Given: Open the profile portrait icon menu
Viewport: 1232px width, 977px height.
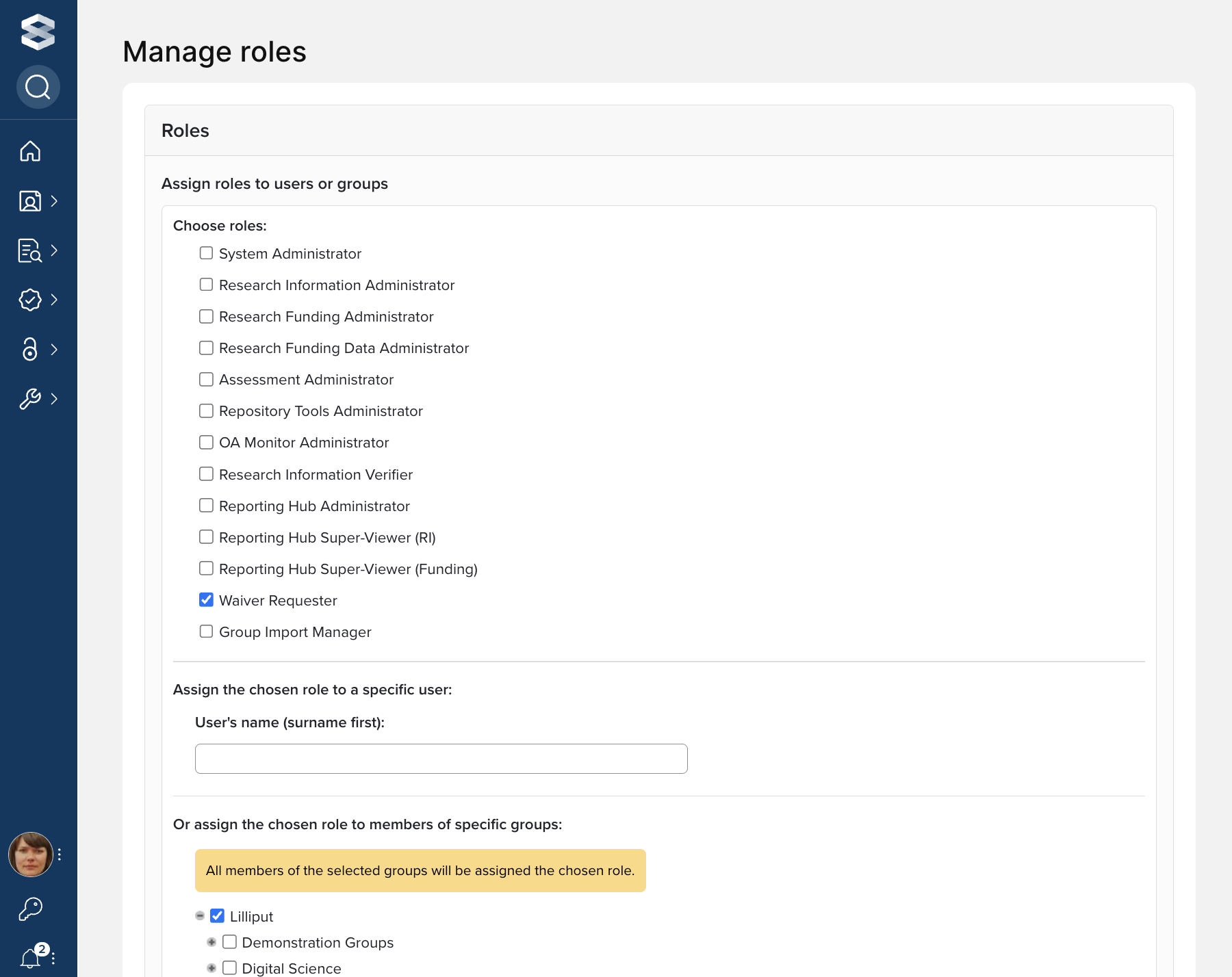Looking at the screenshot, I should tap(30, 201).
